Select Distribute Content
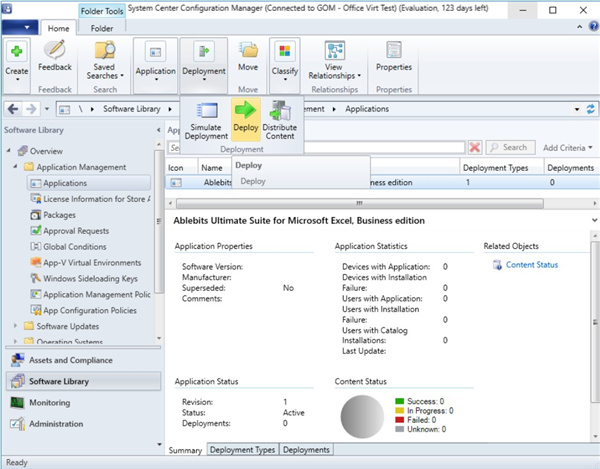The width and height of the screenshot is (600, 469). pyautogui.click(x=280, y=121)
